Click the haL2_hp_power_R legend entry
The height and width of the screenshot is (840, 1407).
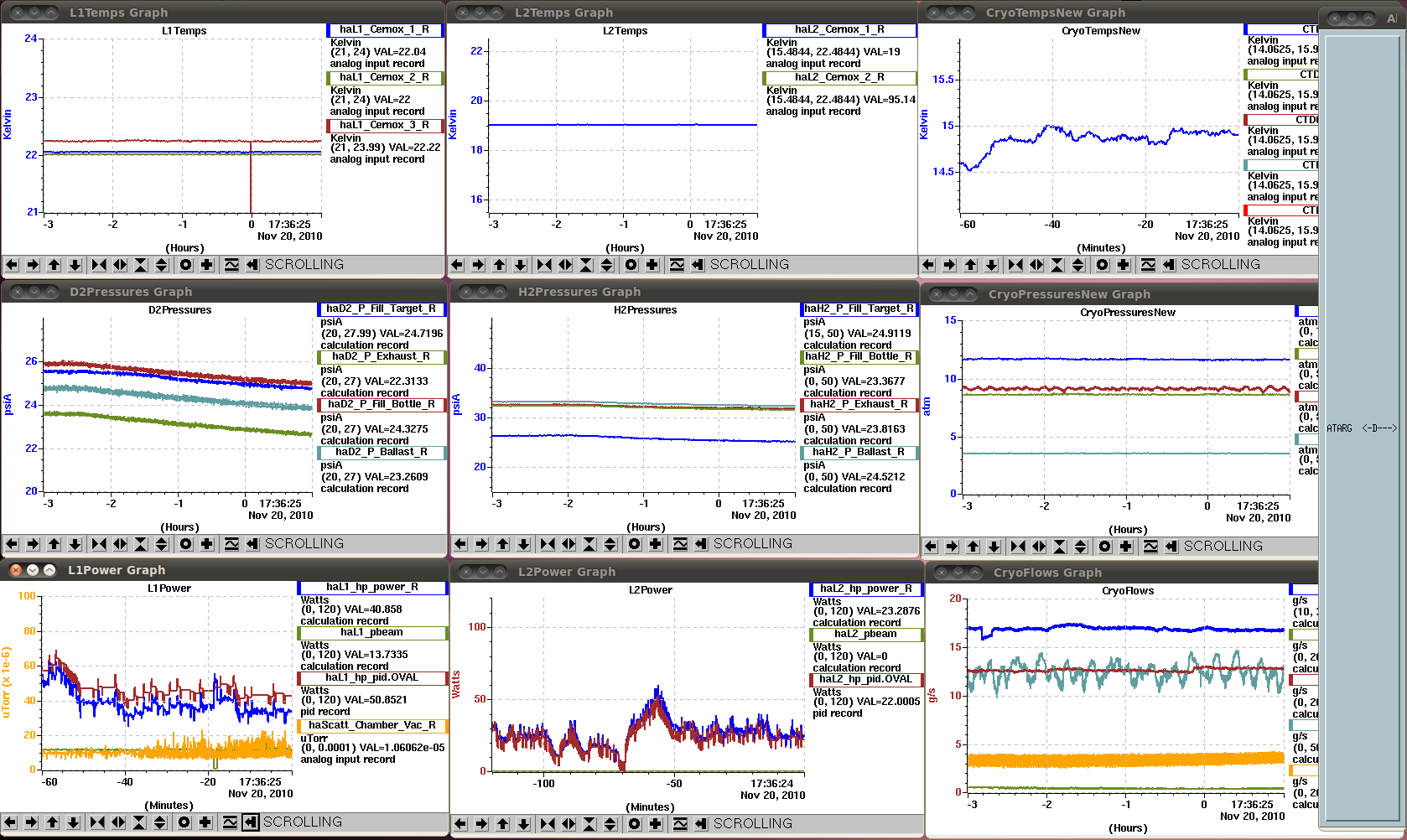[866, 589]
